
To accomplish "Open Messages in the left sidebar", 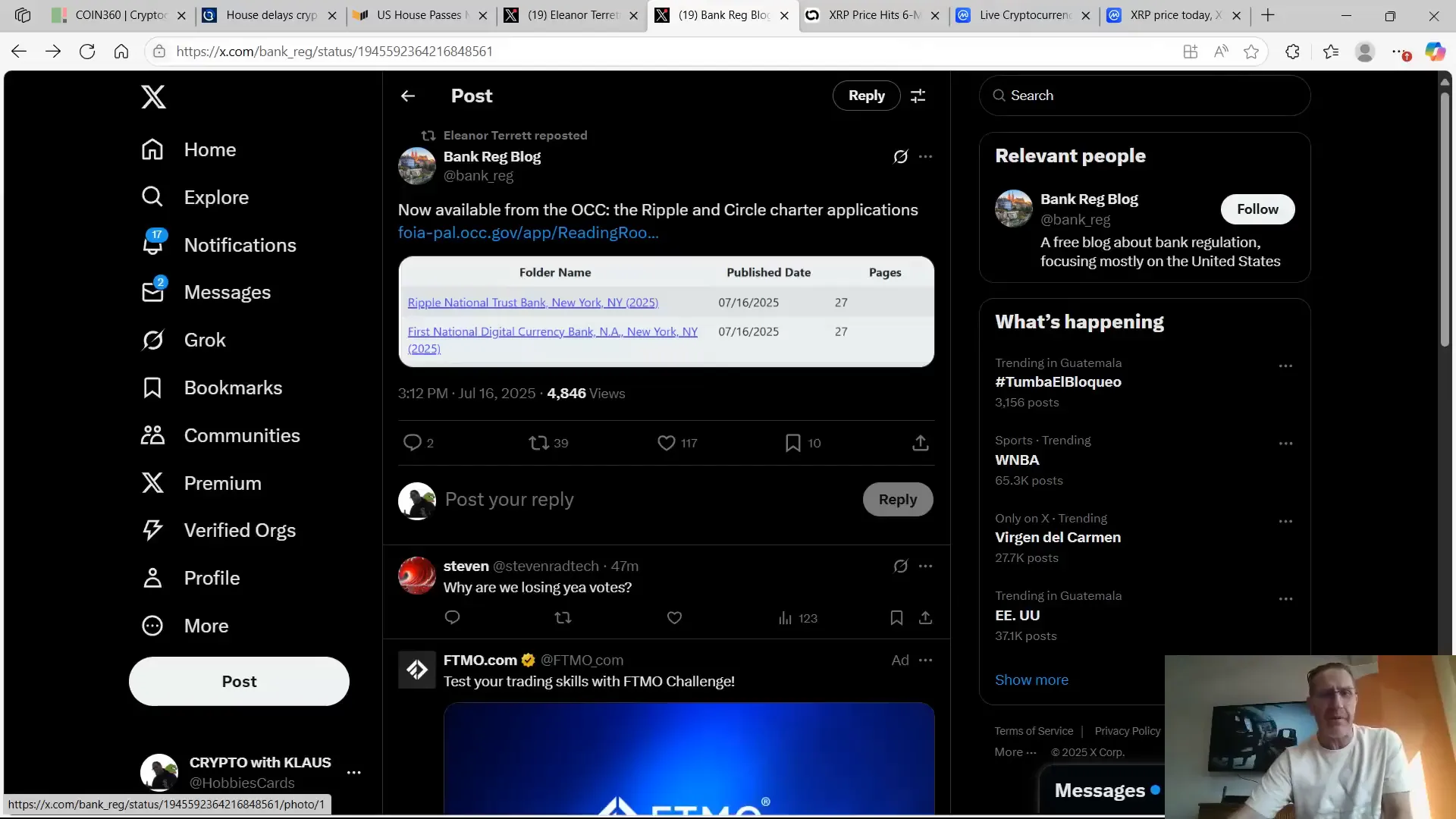I will point(206,292).
